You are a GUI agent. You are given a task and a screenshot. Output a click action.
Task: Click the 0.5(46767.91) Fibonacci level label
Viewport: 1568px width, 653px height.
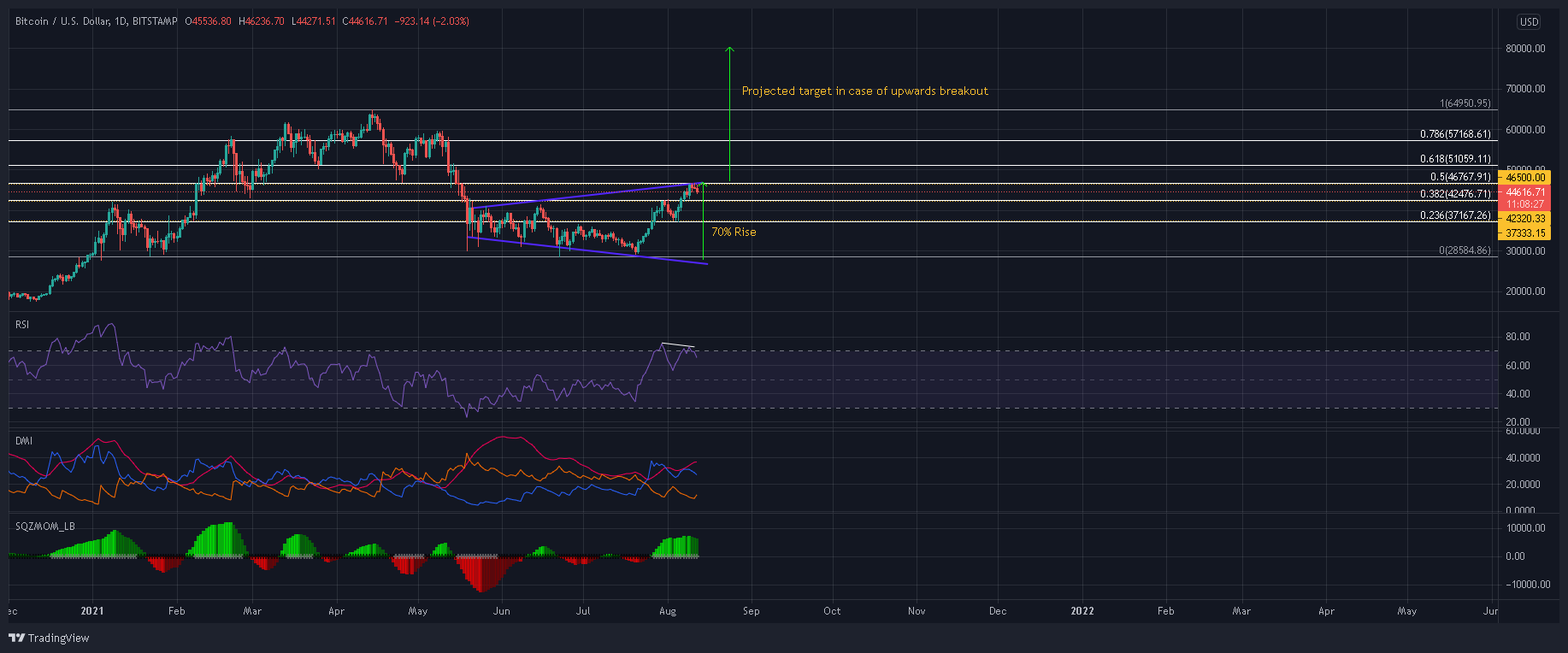click(x=1460, y=177)
